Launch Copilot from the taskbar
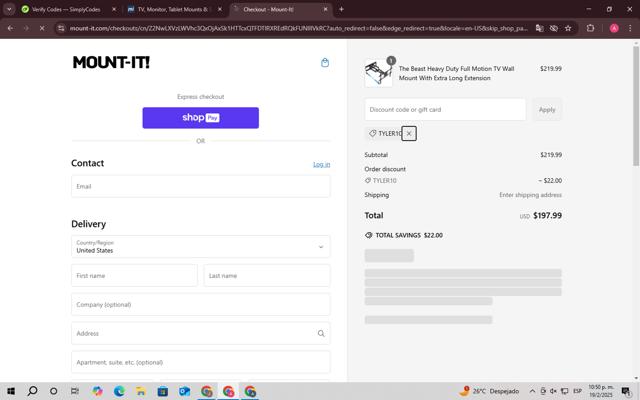This screenshot has width=640, height=400. click(x=97, y=391)
